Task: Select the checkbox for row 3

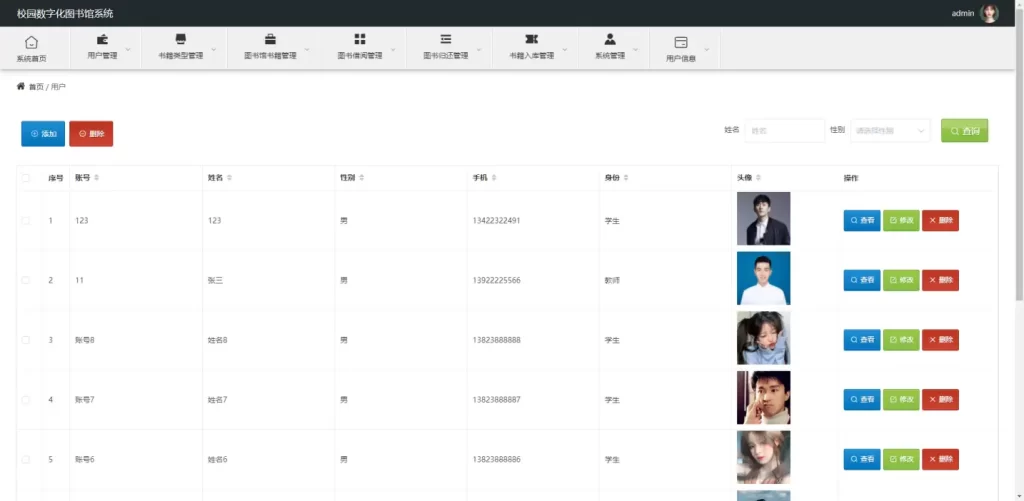Action: [x=26, y=340]
